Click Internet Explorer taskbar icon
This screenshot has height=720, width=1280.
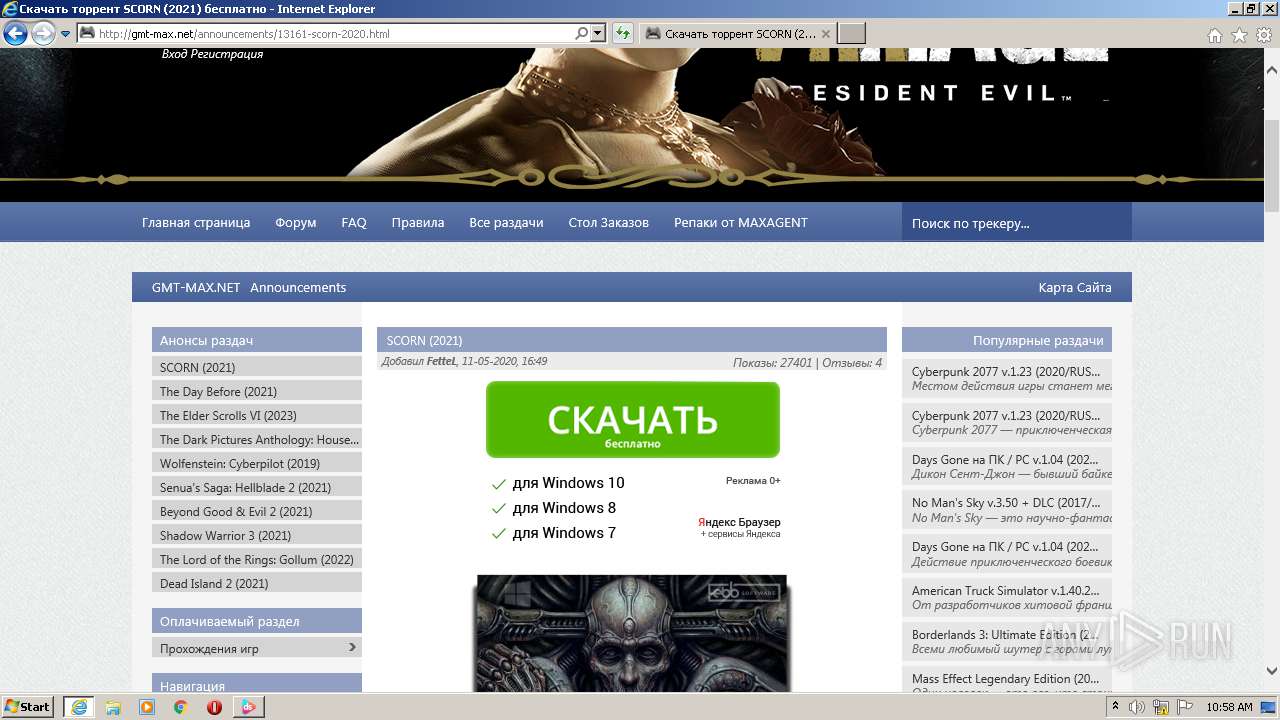pyautogui.click(x=78, y=706)
